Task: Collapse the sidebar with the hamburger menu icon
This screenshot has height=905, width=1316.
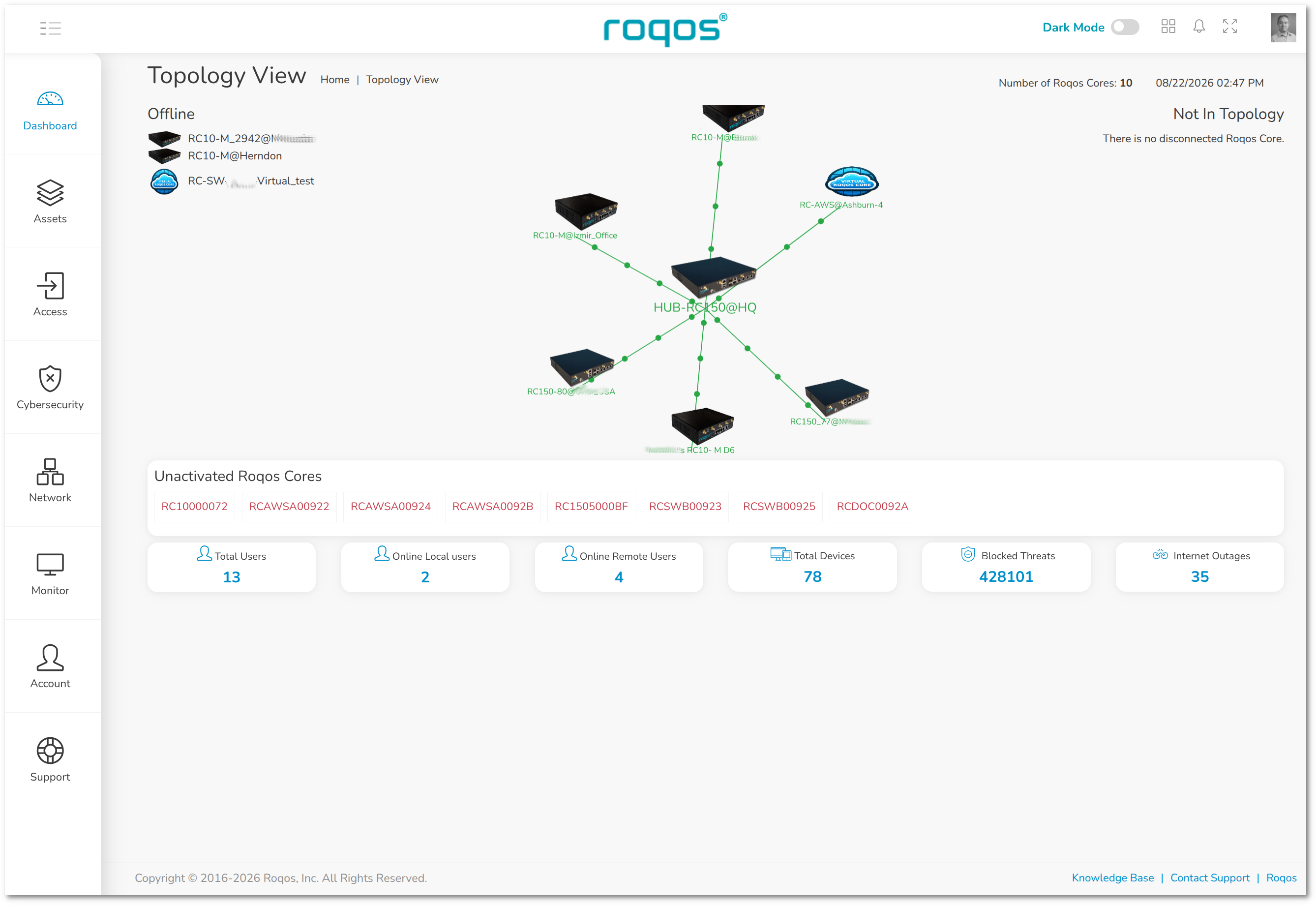Action: 51,28
